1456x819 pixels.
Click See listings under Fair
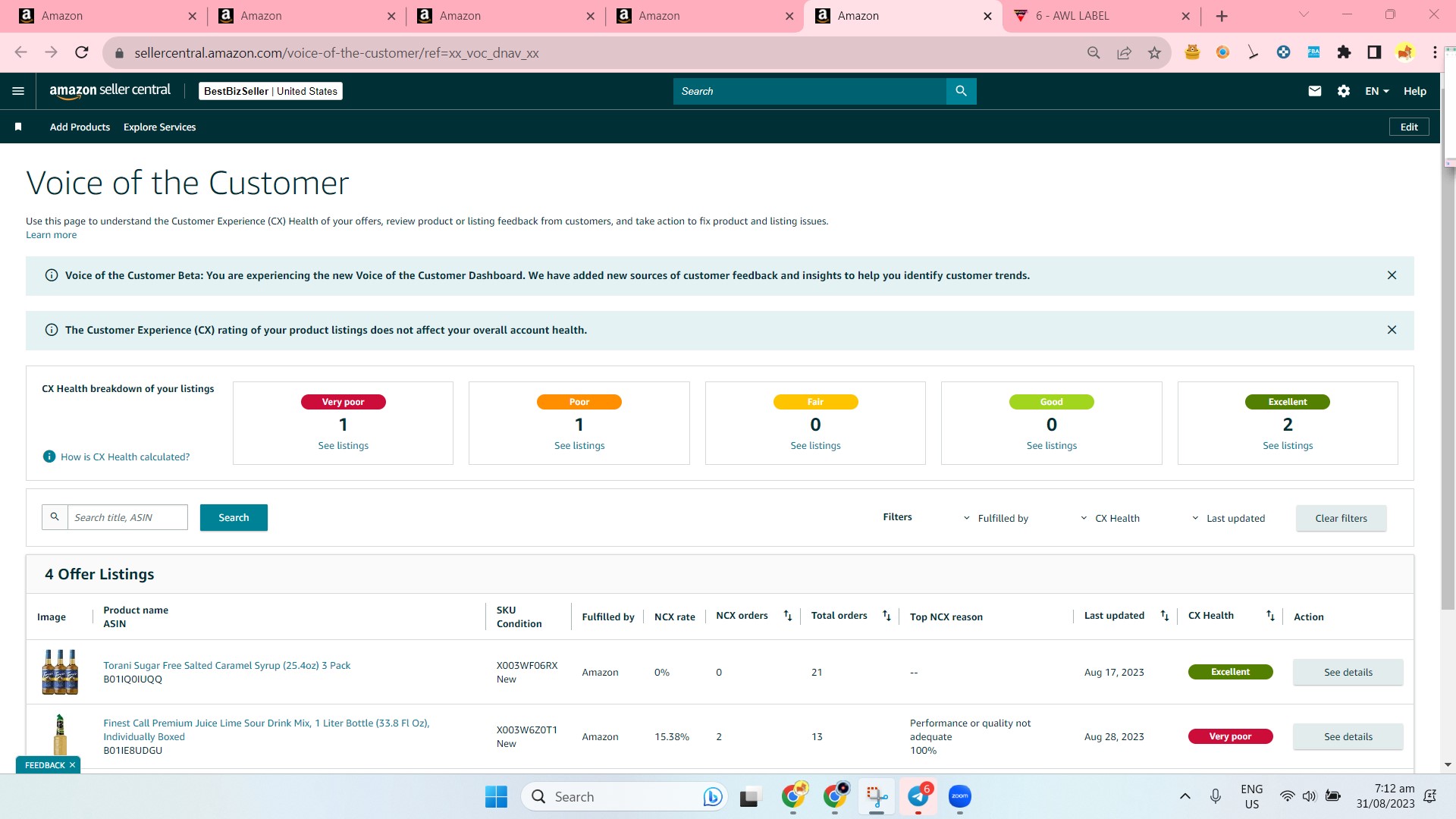(x=815, y=446)
